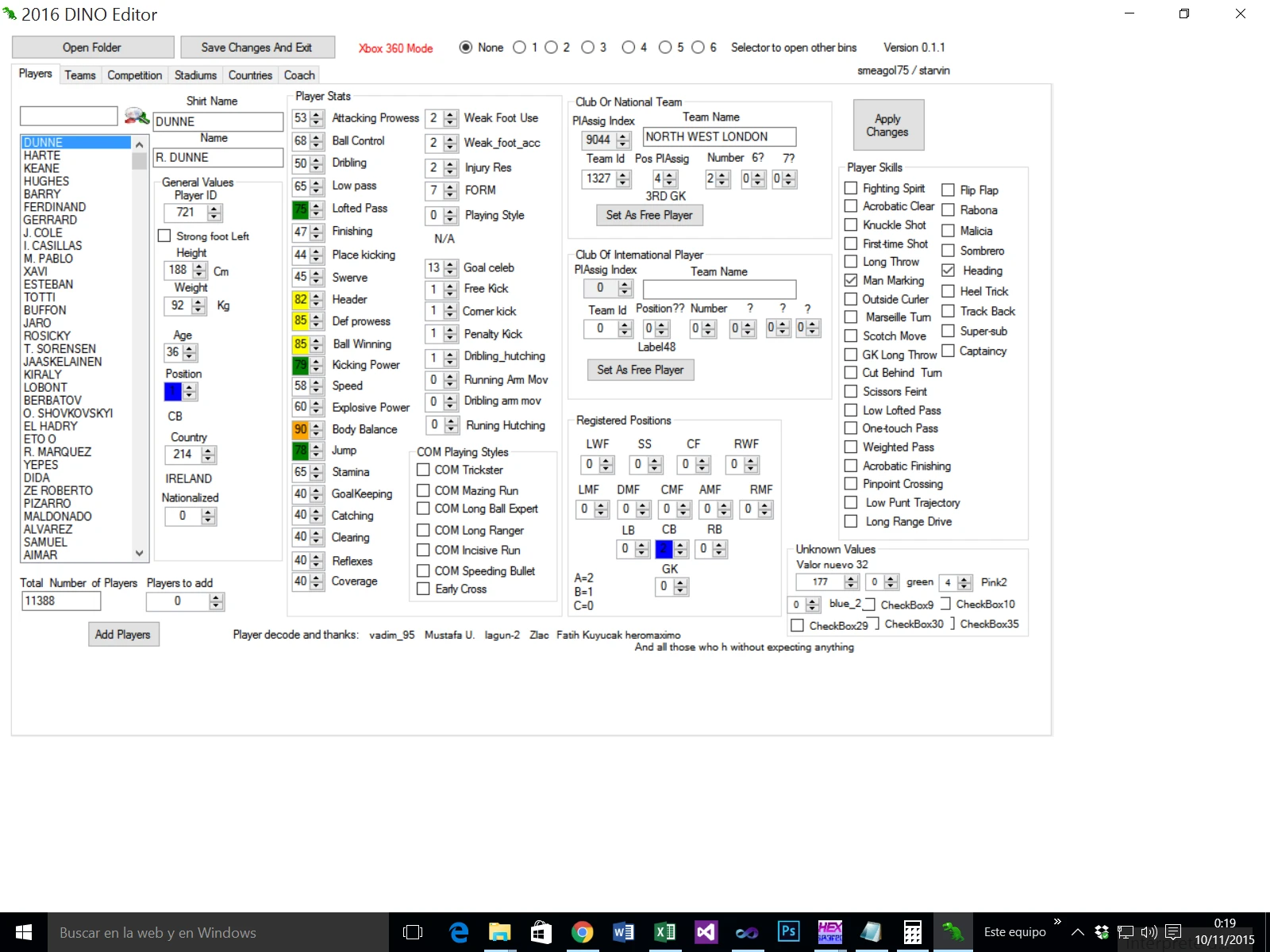Screen dimensions: 1270x952
Task: Enable the Strong foot Left checkbox
Action: point(164,236)
